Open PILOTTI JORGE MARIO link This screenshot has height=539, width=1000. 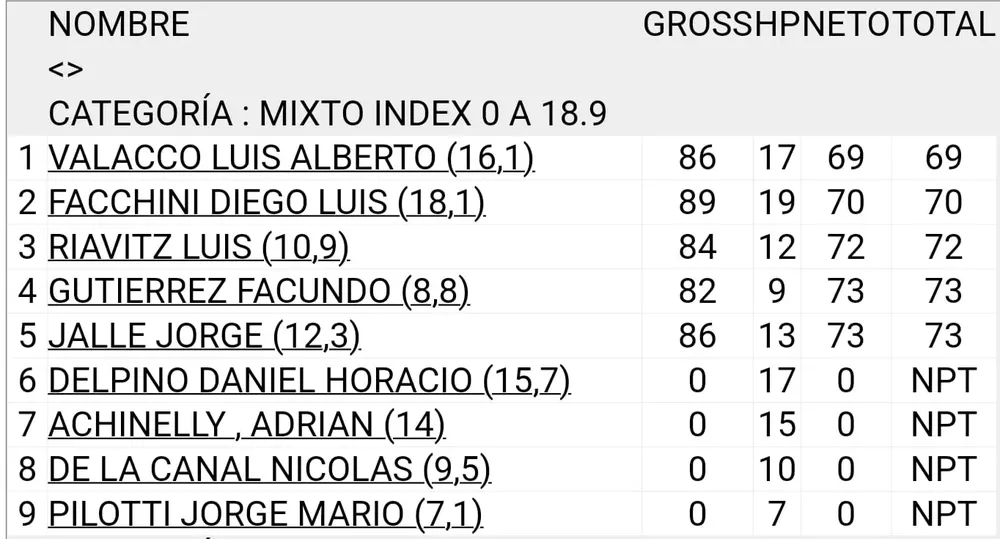point(265,515)
